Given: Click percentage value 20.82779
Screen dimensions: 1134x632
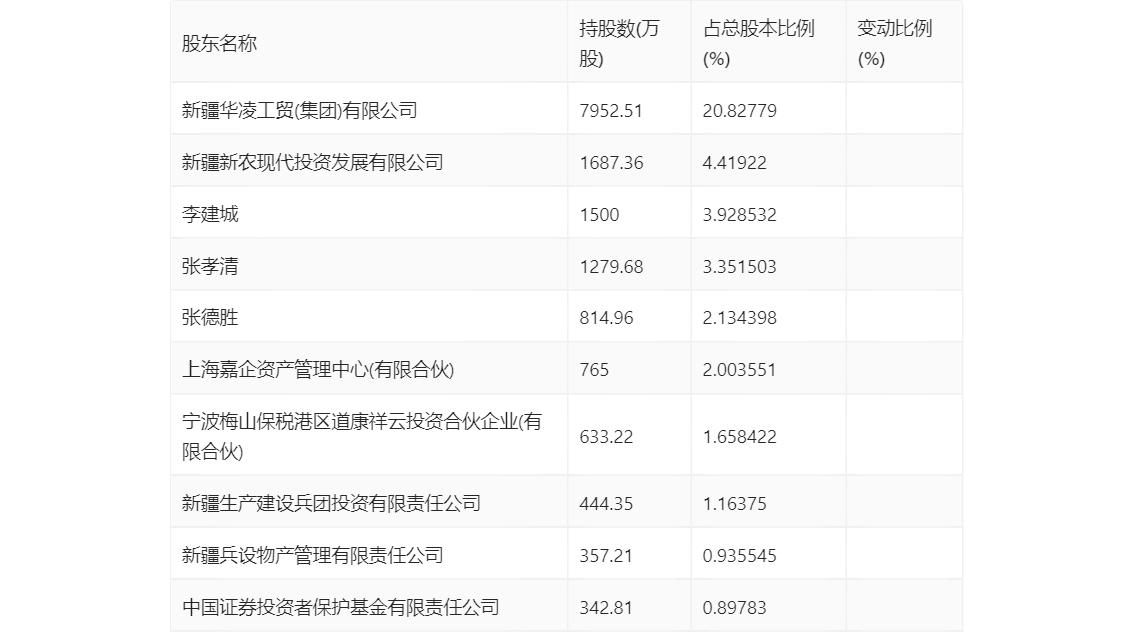Looking at the screenshot, I should coord(740,111).
